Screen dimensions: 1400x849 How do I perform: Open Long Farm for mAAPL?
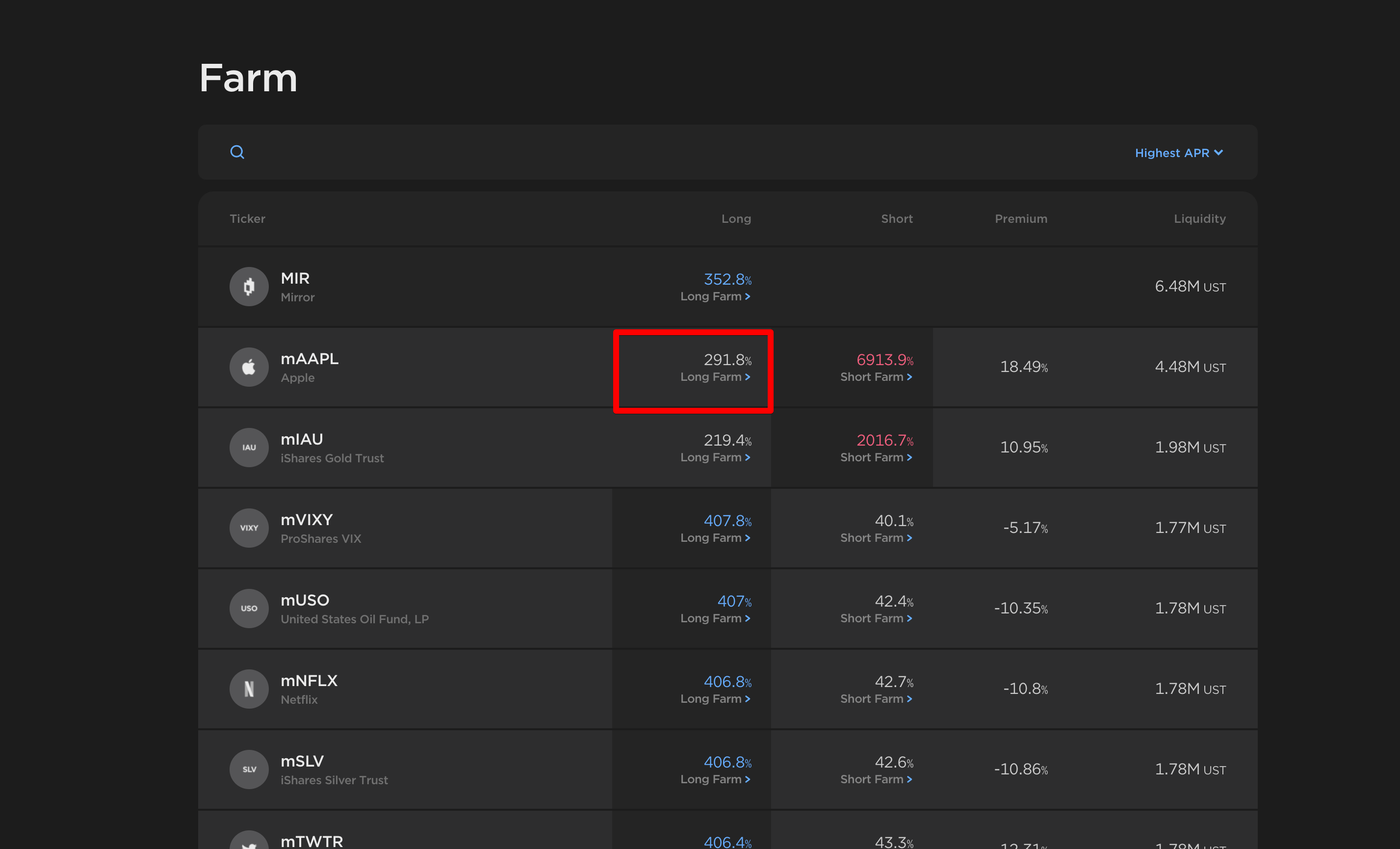click(715, 377)
